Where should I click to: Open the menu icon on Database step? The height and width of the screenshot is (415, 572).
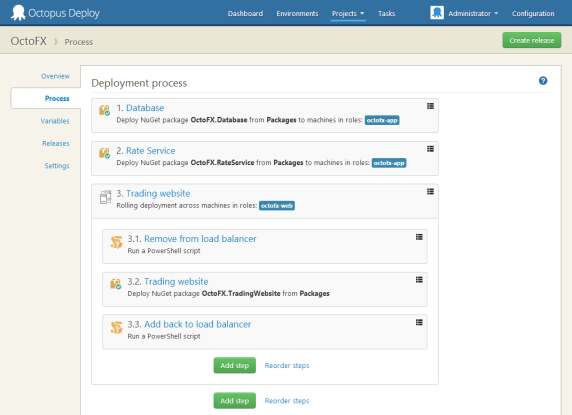pyautogui.click(x=430, y=106)
